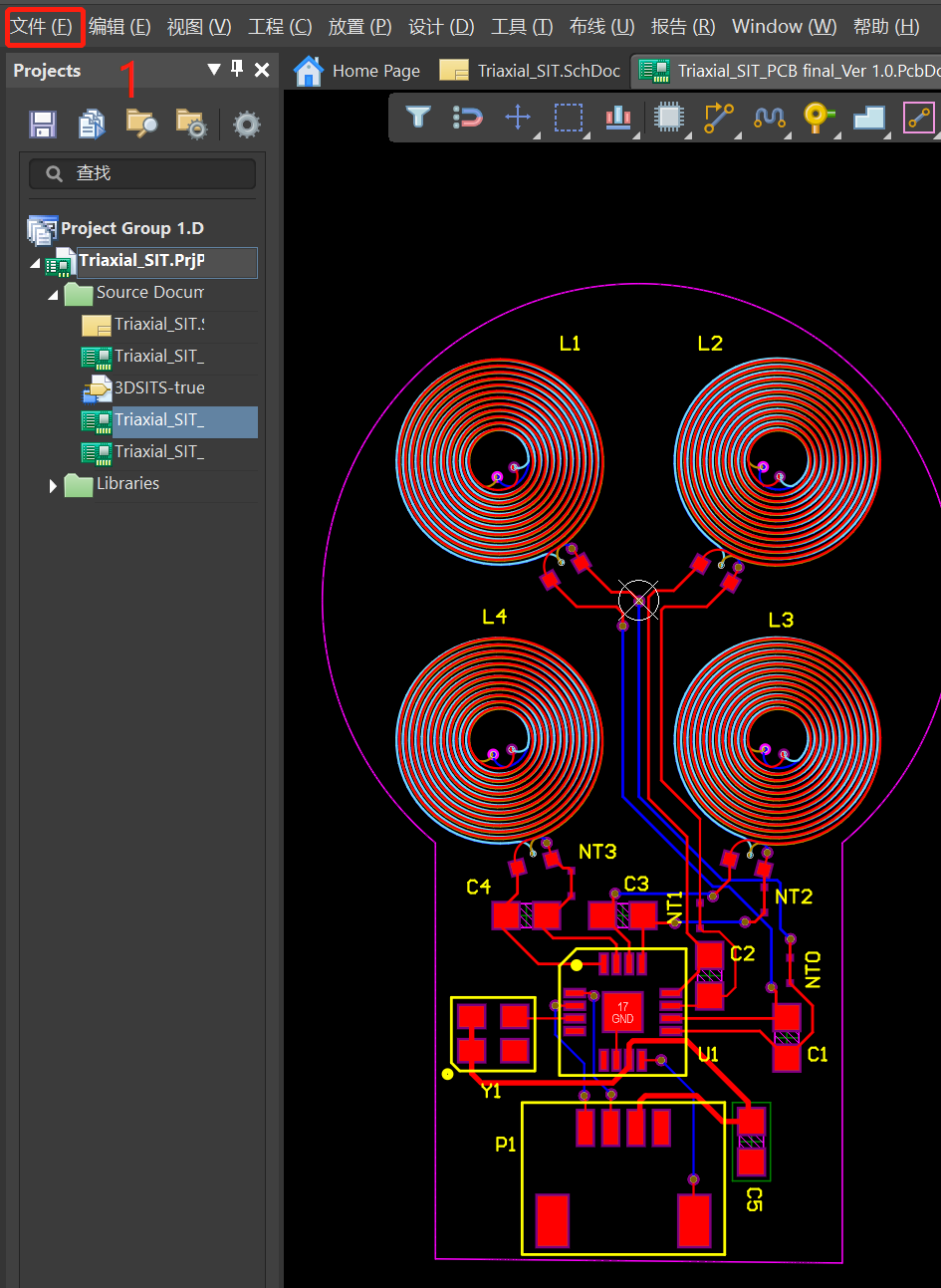The width and height of the screenshot is (941, 1288).
Task: Click the U1 designator label
Action: point(708,1055)
